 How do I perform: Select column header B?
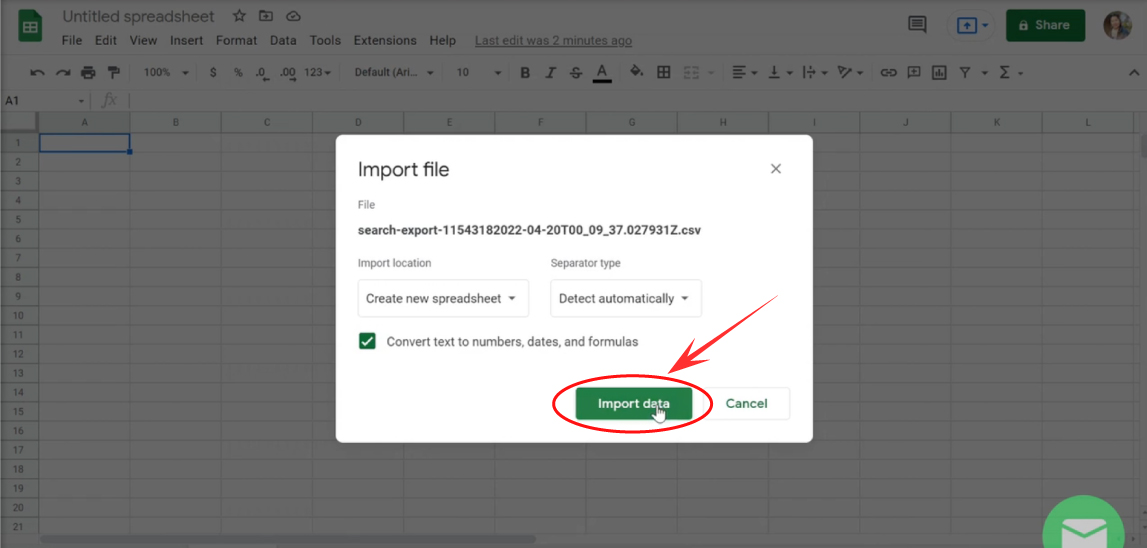coord(176,123)
